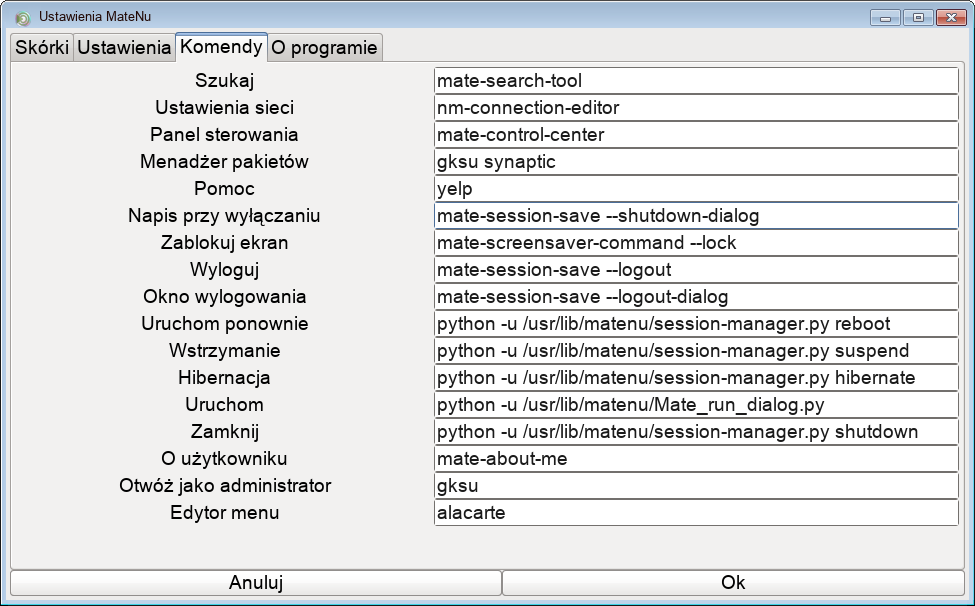This screenshot has width=975, height=606.
Task: Focus the Szukaj command field
Action: coord(696,81)
